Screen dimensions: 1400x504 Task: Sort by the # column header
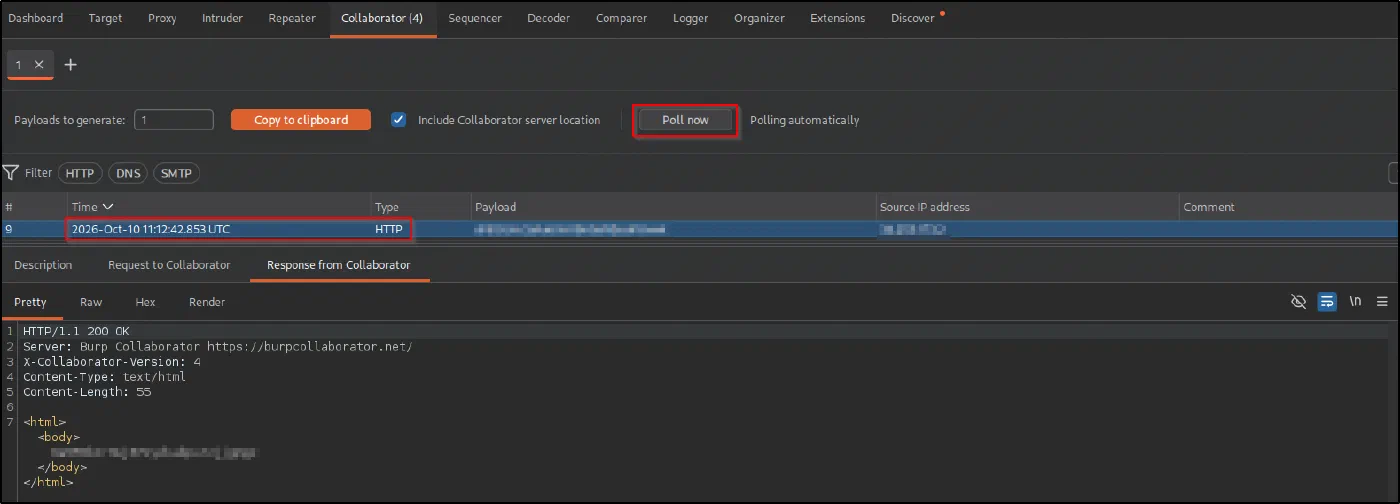pos(33,207)
